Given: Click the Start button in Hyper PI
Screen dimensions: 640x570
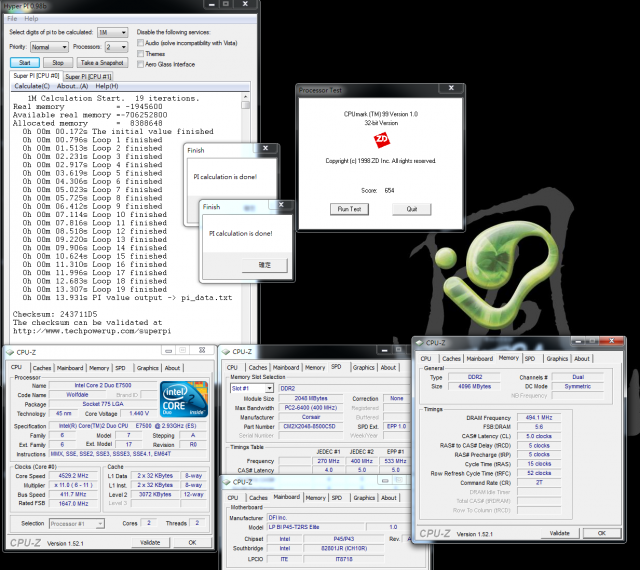Looking at the screenshot, I should click(25, 62).
